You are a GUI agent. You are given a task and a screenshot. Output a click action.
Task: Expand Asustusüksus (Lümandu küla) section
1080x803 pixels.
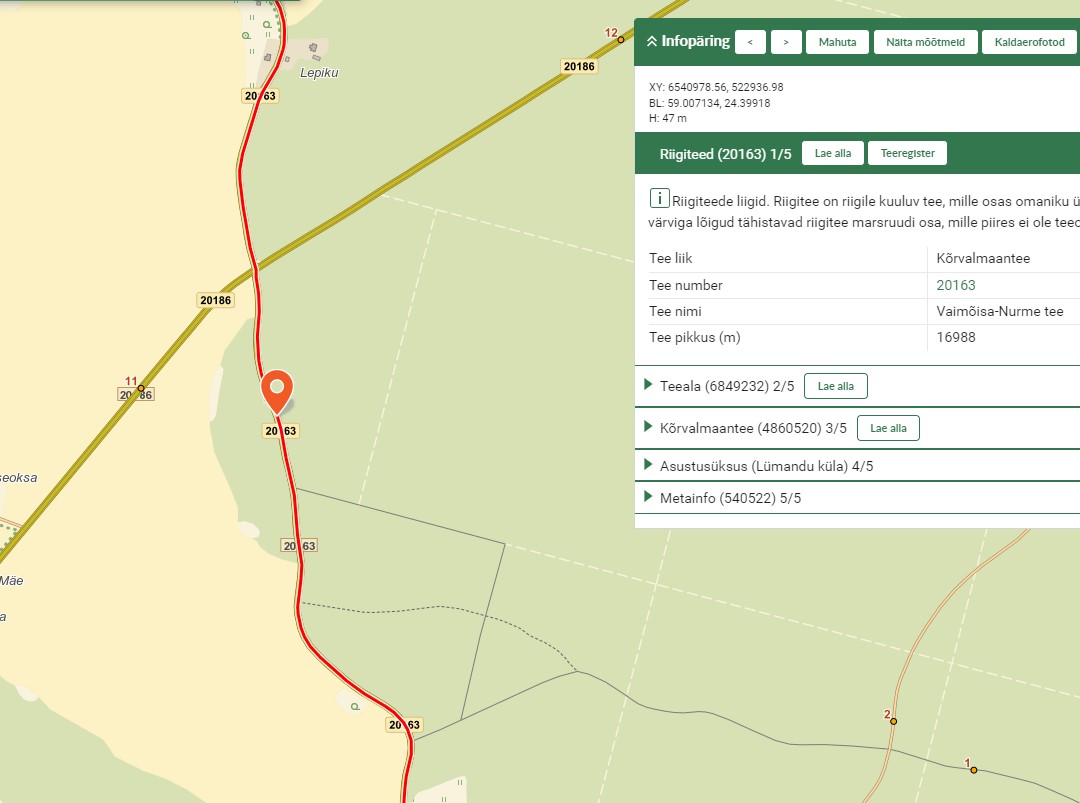(758, 466)
